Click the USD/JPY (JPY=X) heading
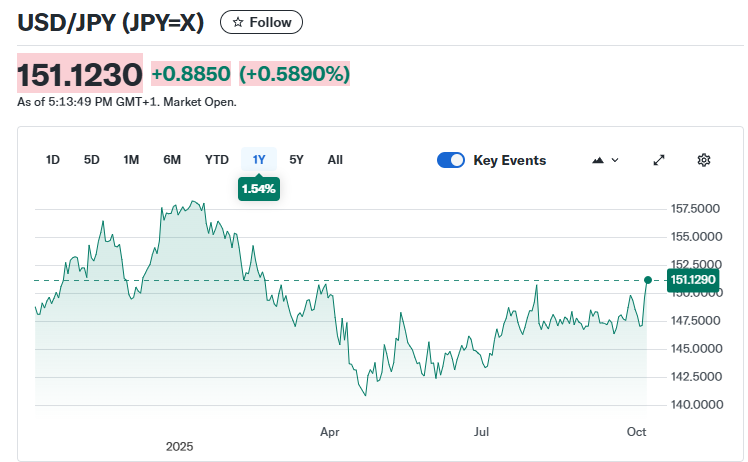748x462 pixels. 110,22
